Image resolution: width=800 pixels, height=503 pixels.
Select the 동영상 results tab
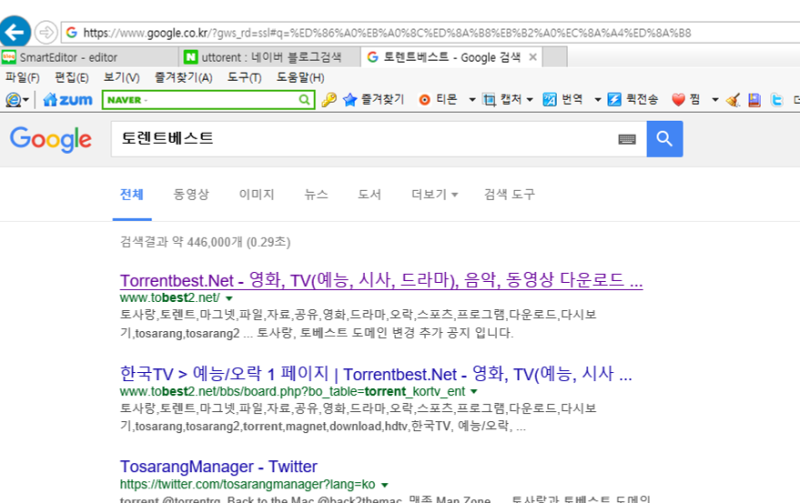point(191,194)
